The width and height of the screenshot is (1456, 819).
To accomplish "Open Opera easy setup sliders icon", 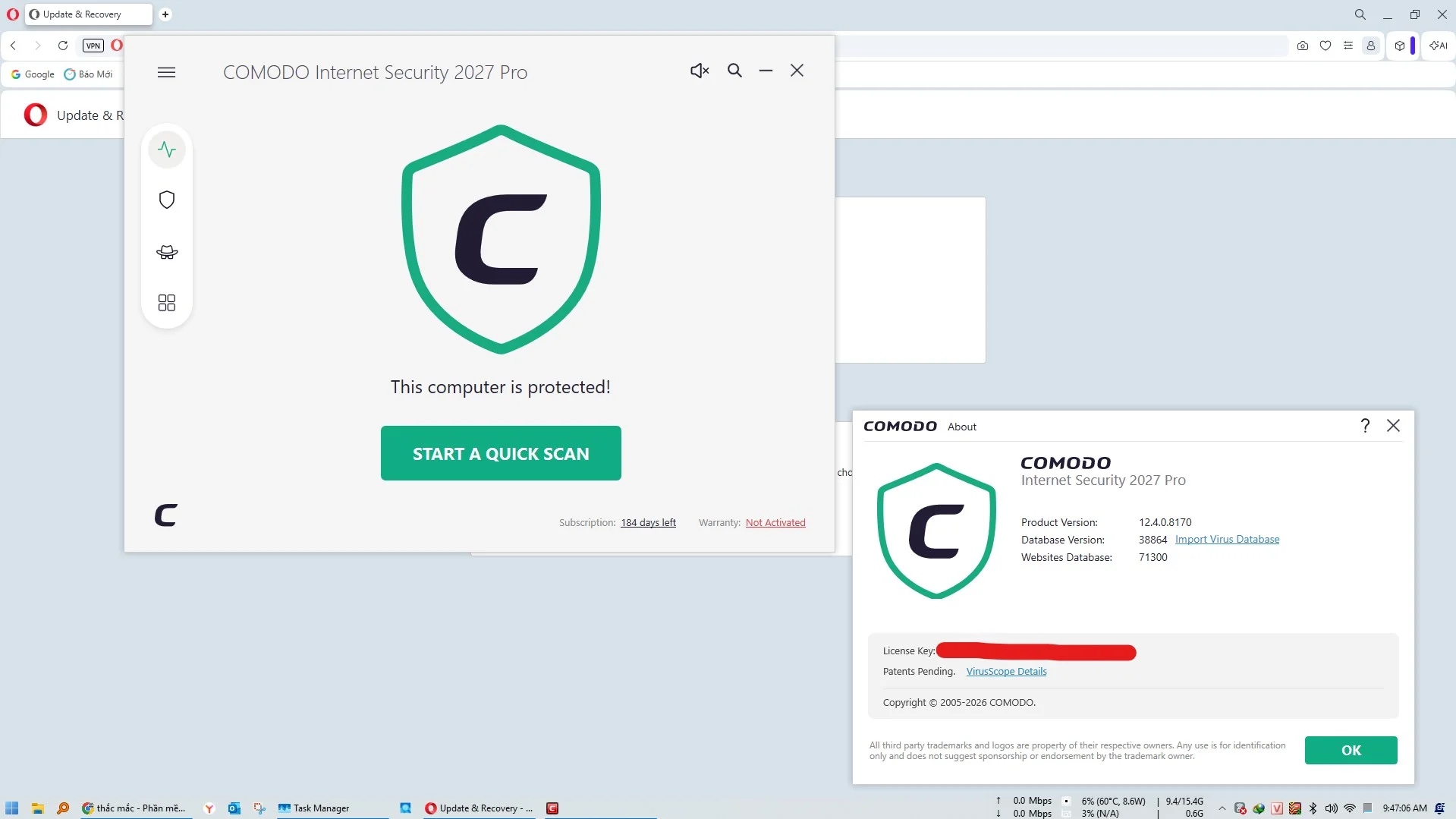I will [1348, 46].
